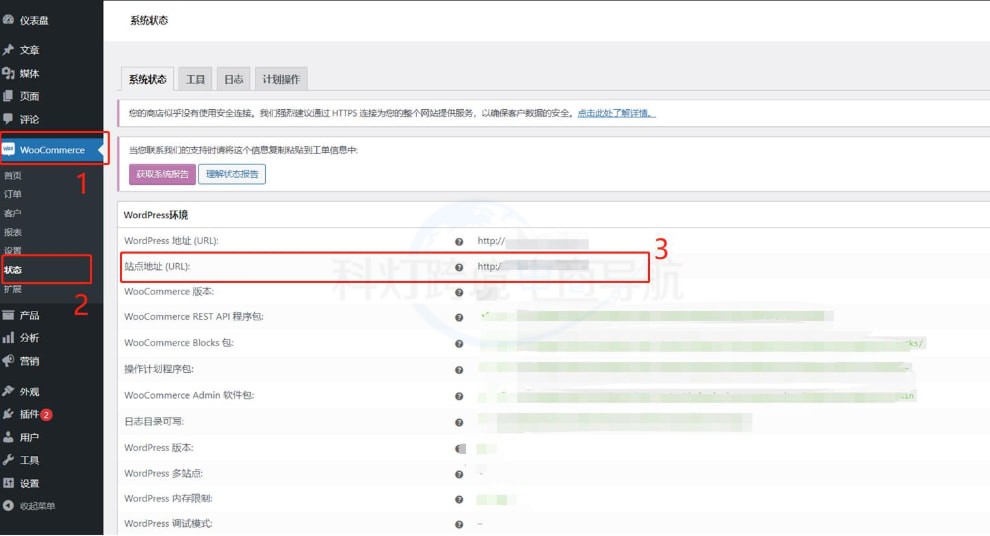Expand the 产品 sidebar menu

coord(29,315)
